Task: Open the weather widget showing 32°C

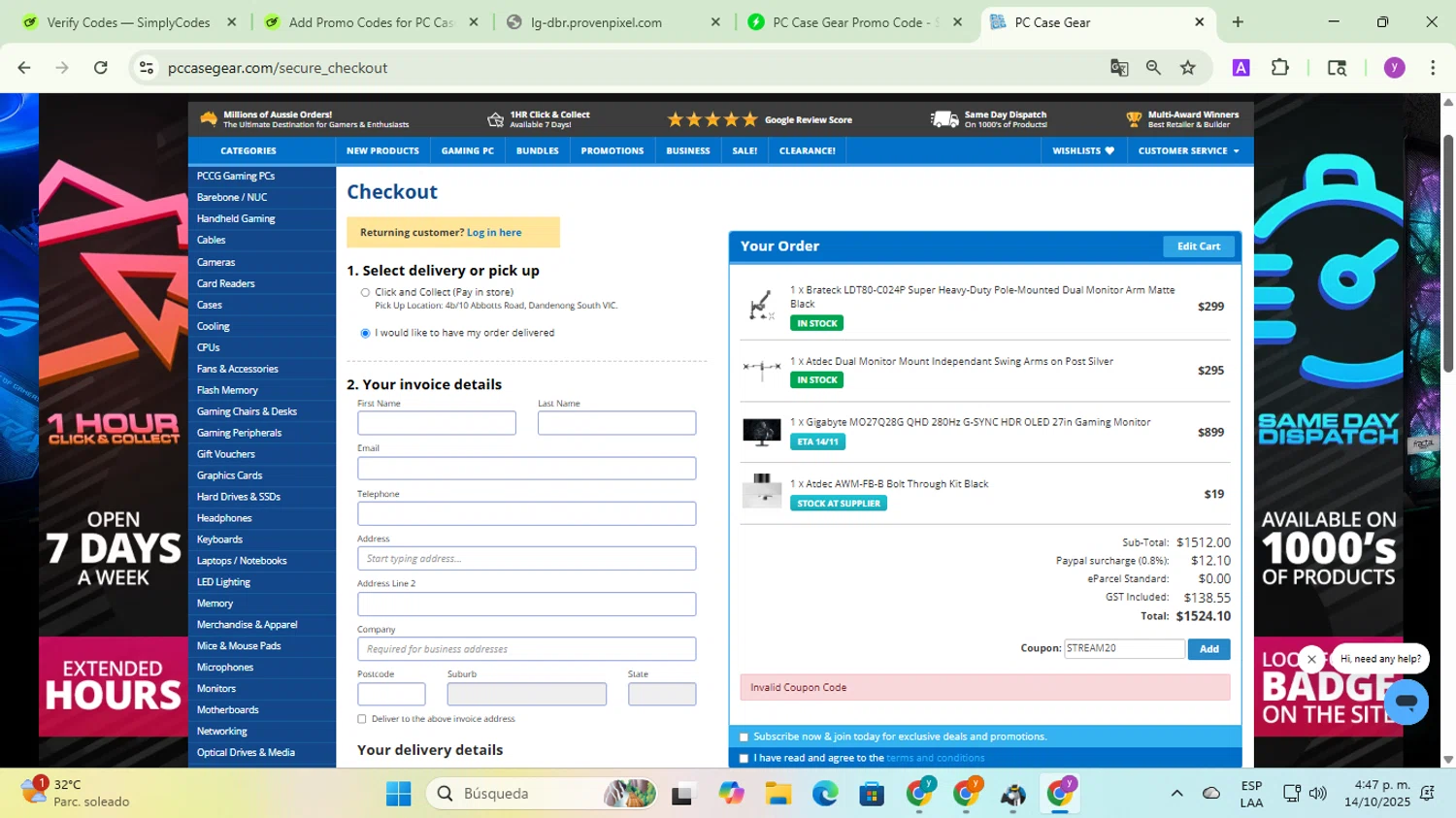Action: pos(76,793)
